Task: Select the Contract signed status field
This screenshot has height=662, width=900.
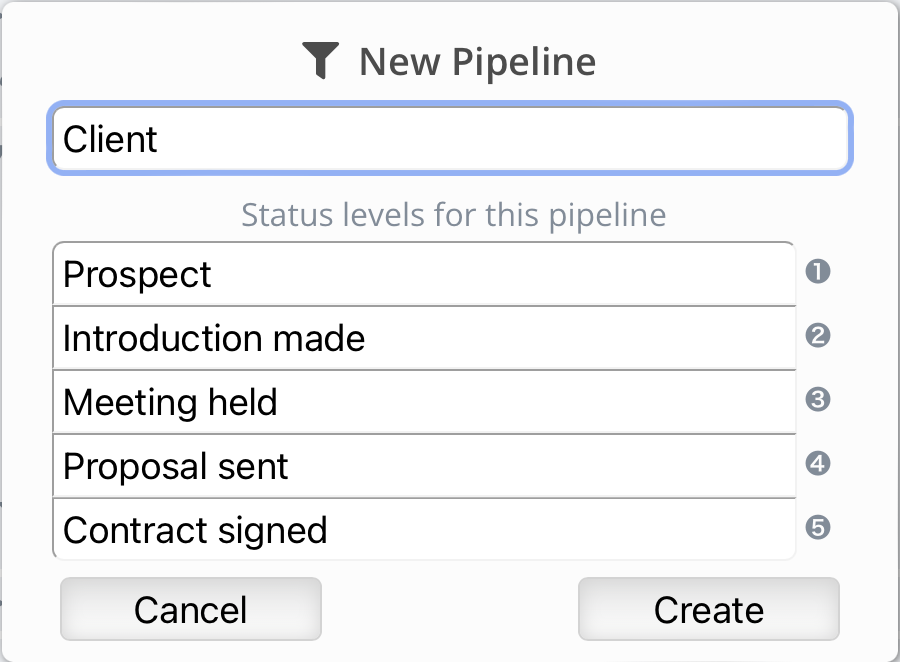Action: point(424,529)
